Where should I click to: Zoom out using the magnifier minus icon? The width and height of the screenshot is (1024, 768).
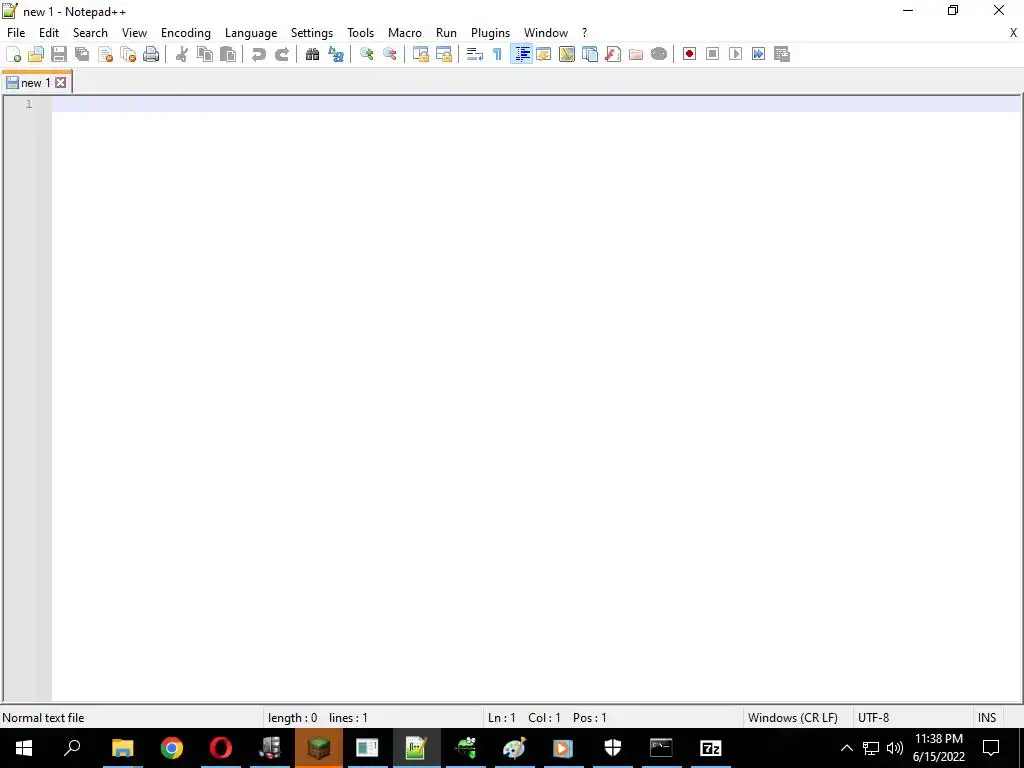[390, 54]
